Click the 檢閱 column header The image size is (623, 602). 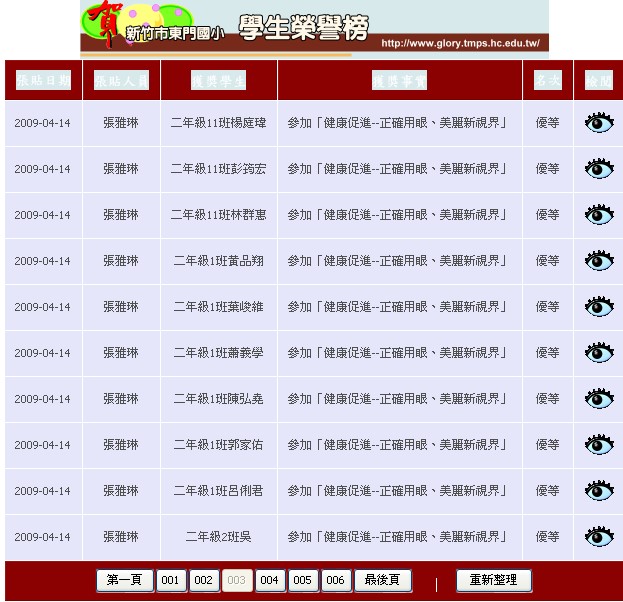tap(599, 80)
